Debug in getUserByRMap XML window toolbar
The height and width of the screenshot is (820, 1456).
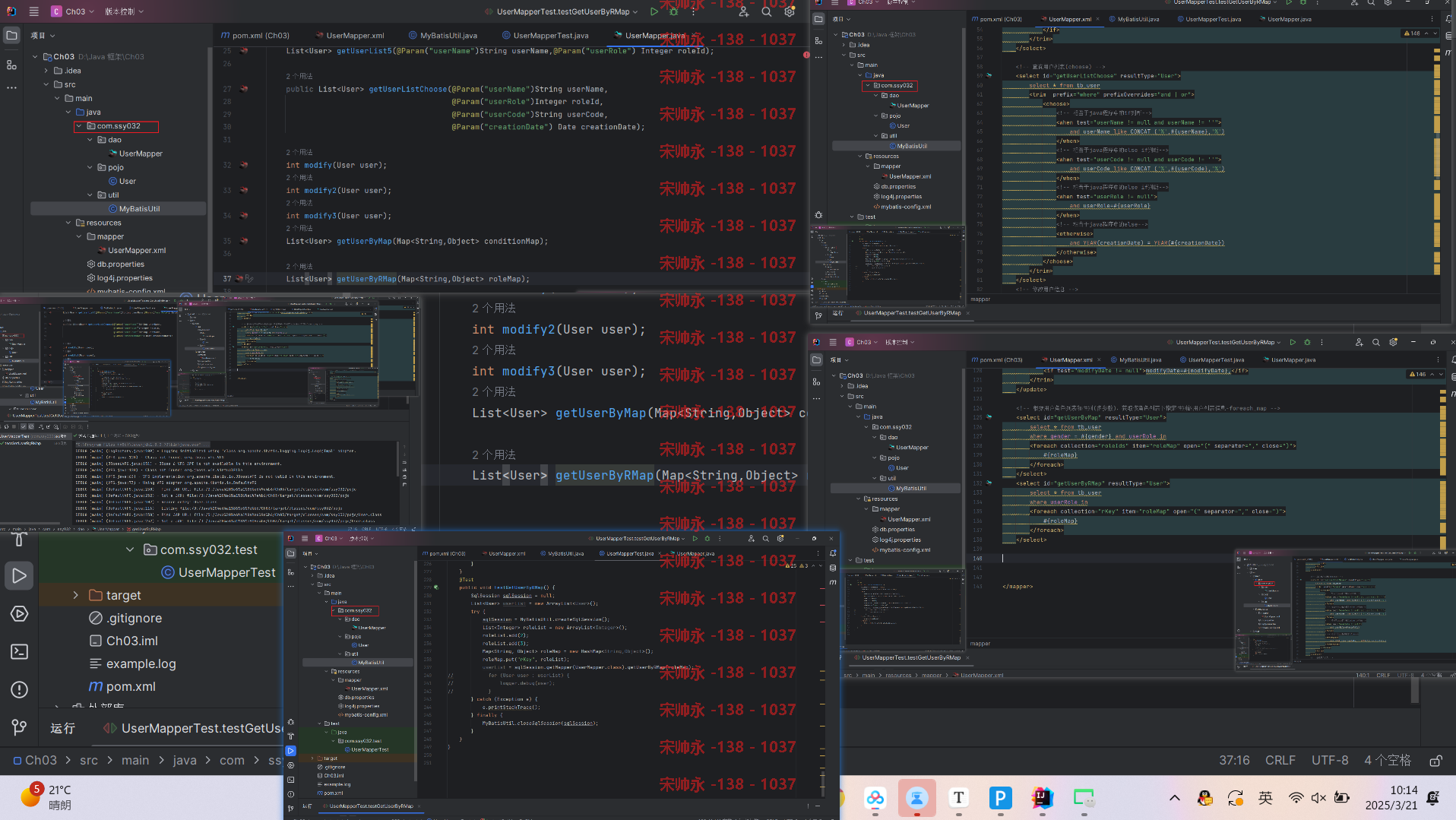coord(1307,342)
